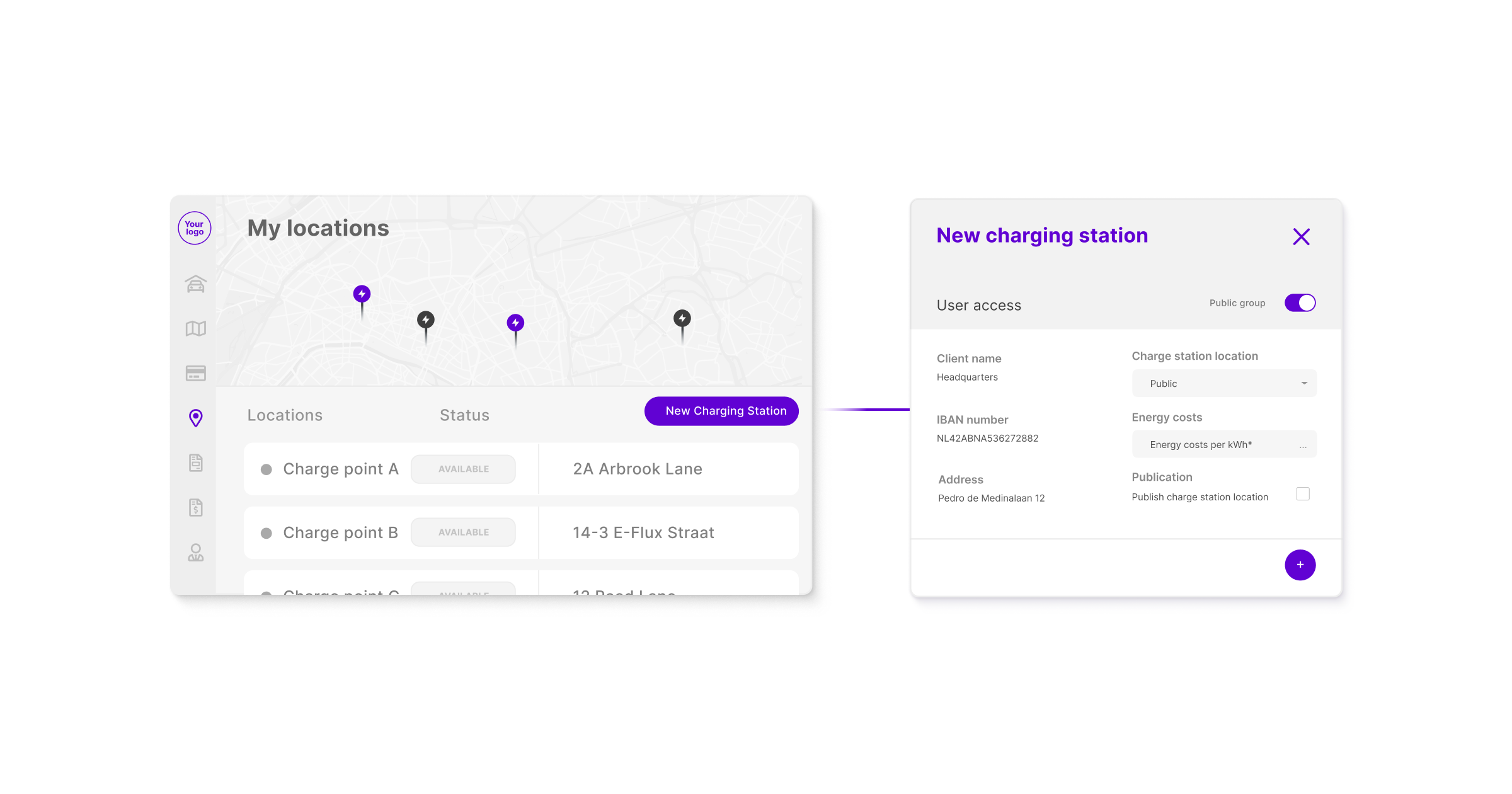Image resolution: width=1512 pixels, height=794 pixels.
Task: Open the map view from the sidebar
Action: (195, 328)
